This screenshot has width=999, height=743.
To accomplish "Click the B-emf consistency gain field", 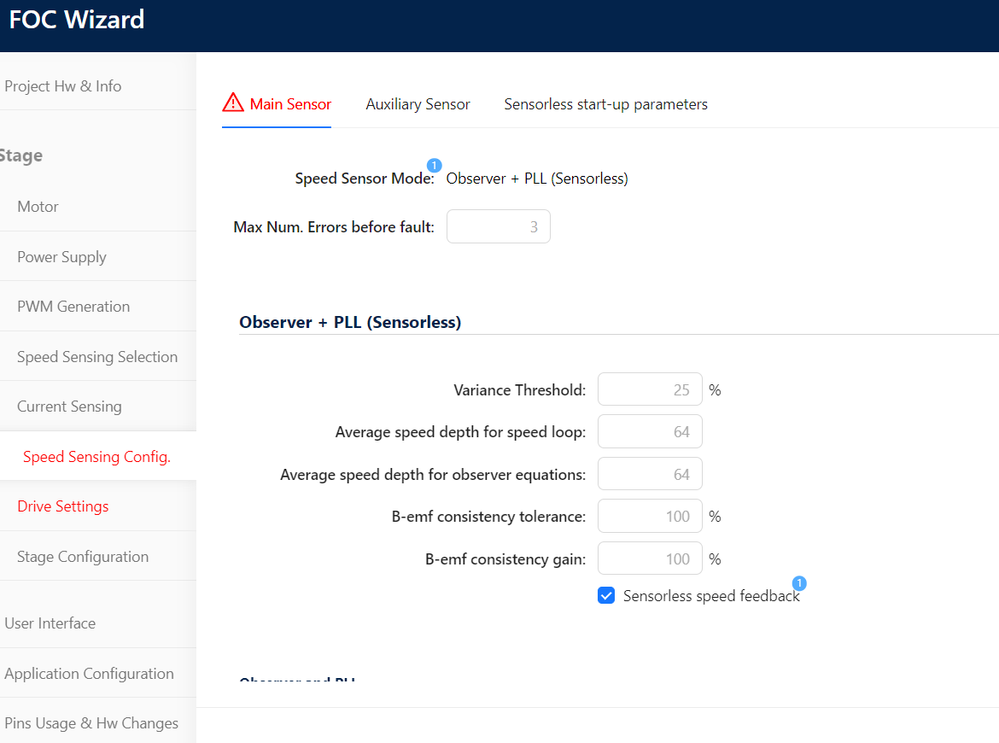I will pos(650,559).
